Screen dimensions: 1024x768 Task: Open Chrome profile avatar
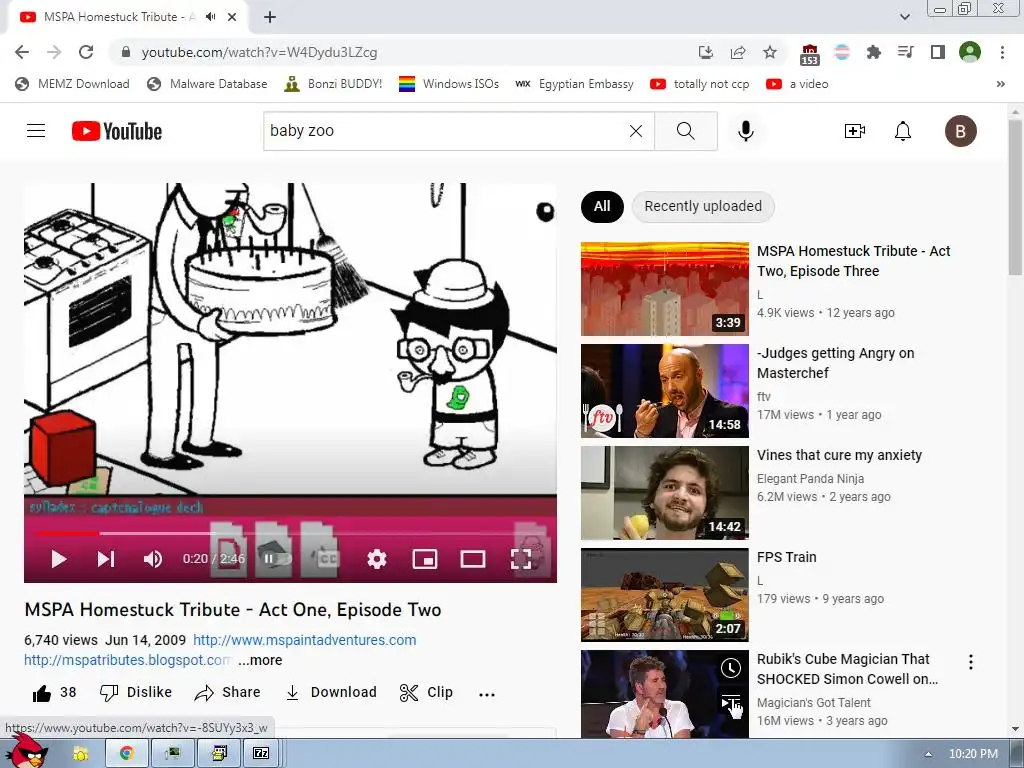click(x=970, y=52)
